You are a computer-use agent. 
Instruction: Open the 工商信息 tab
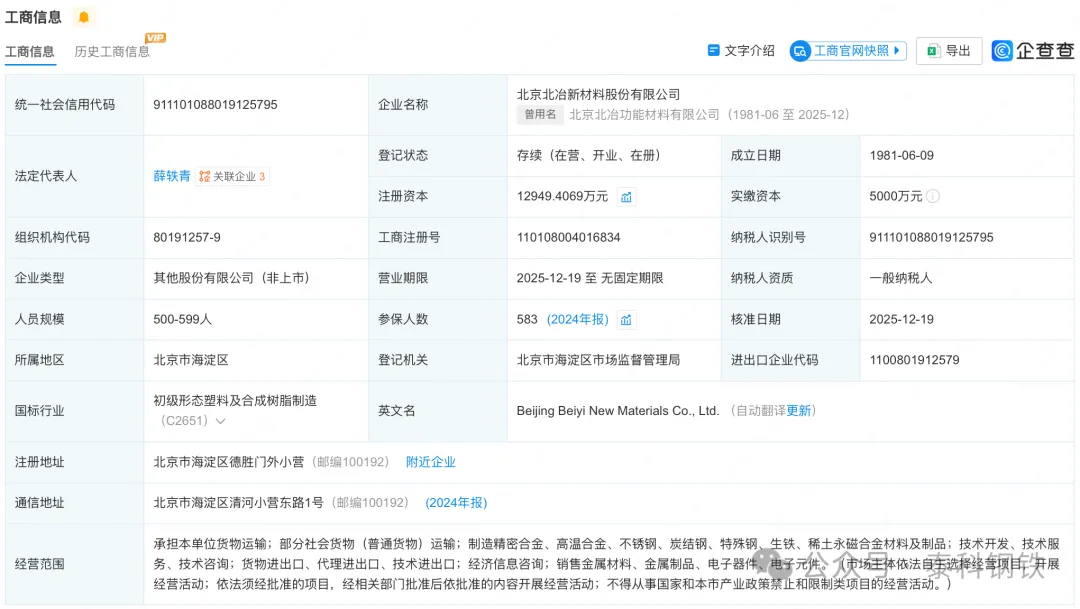point(30,52)
